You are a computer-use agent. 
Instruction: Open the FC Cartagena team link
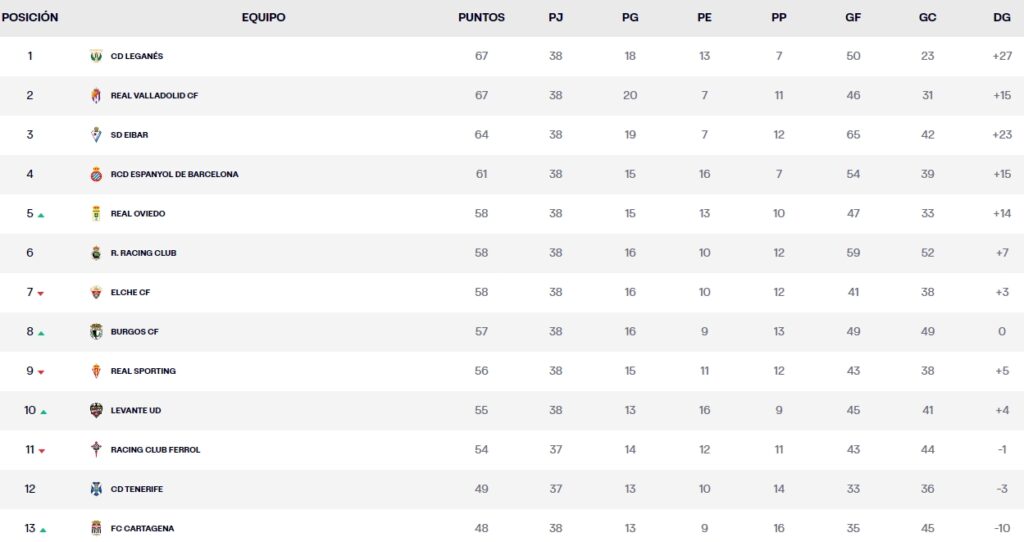(x=142, y=528)
